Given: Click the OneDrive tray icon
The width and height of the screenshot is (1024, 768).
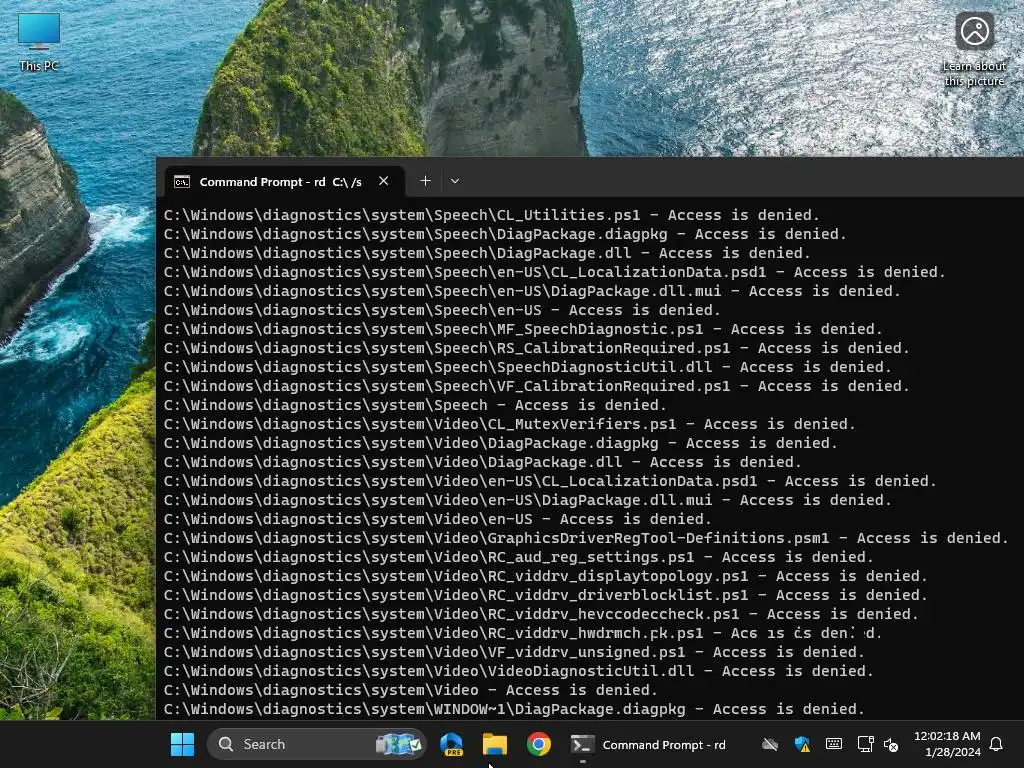Looking at the screenshot, I should point(770,744).
